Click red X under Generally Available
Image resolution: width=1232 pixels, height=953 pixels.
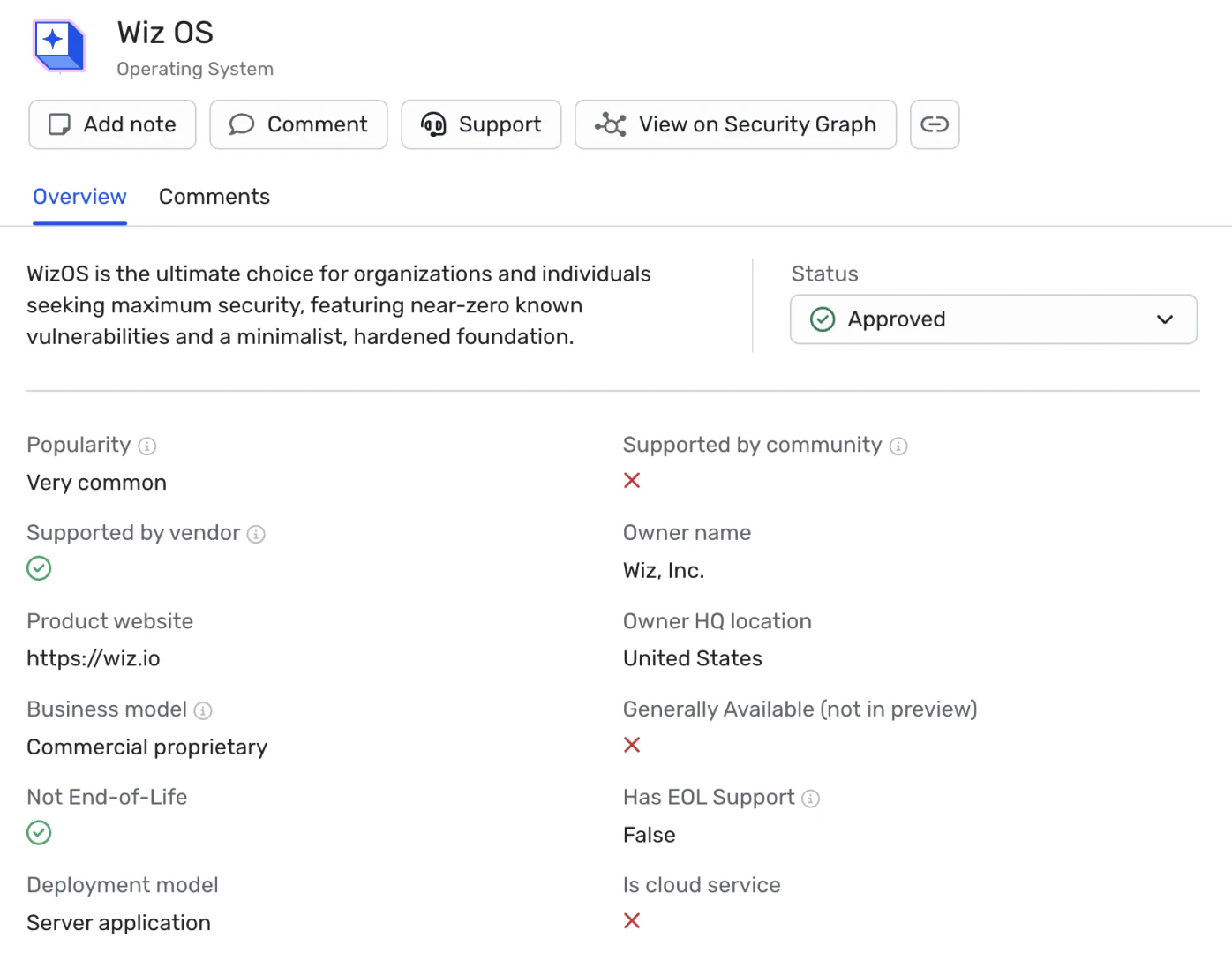click(x=632, y=745)
